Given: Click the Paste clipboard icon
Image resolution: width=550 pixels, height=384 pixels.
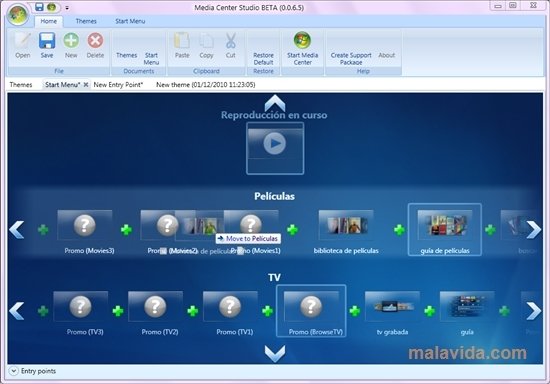Looking at the screenshot, I should click(x=182, y=41).
